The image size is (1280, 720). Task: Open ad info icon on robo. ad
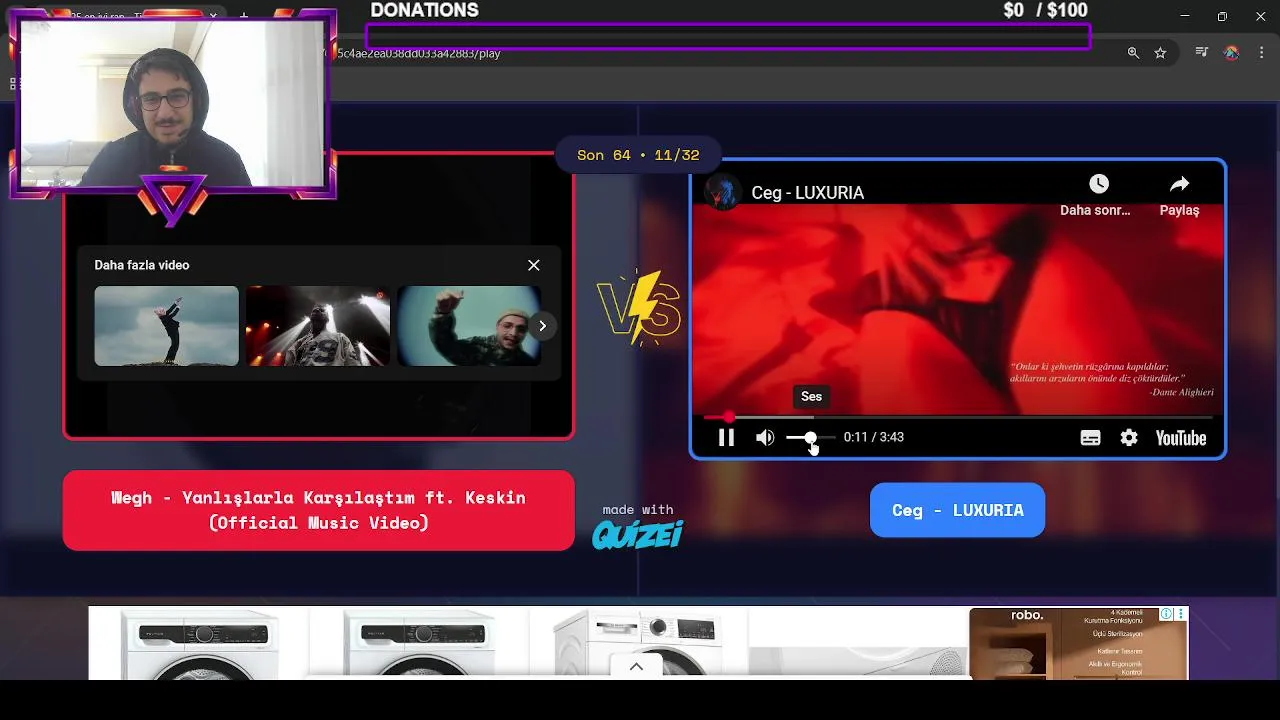1166,614
